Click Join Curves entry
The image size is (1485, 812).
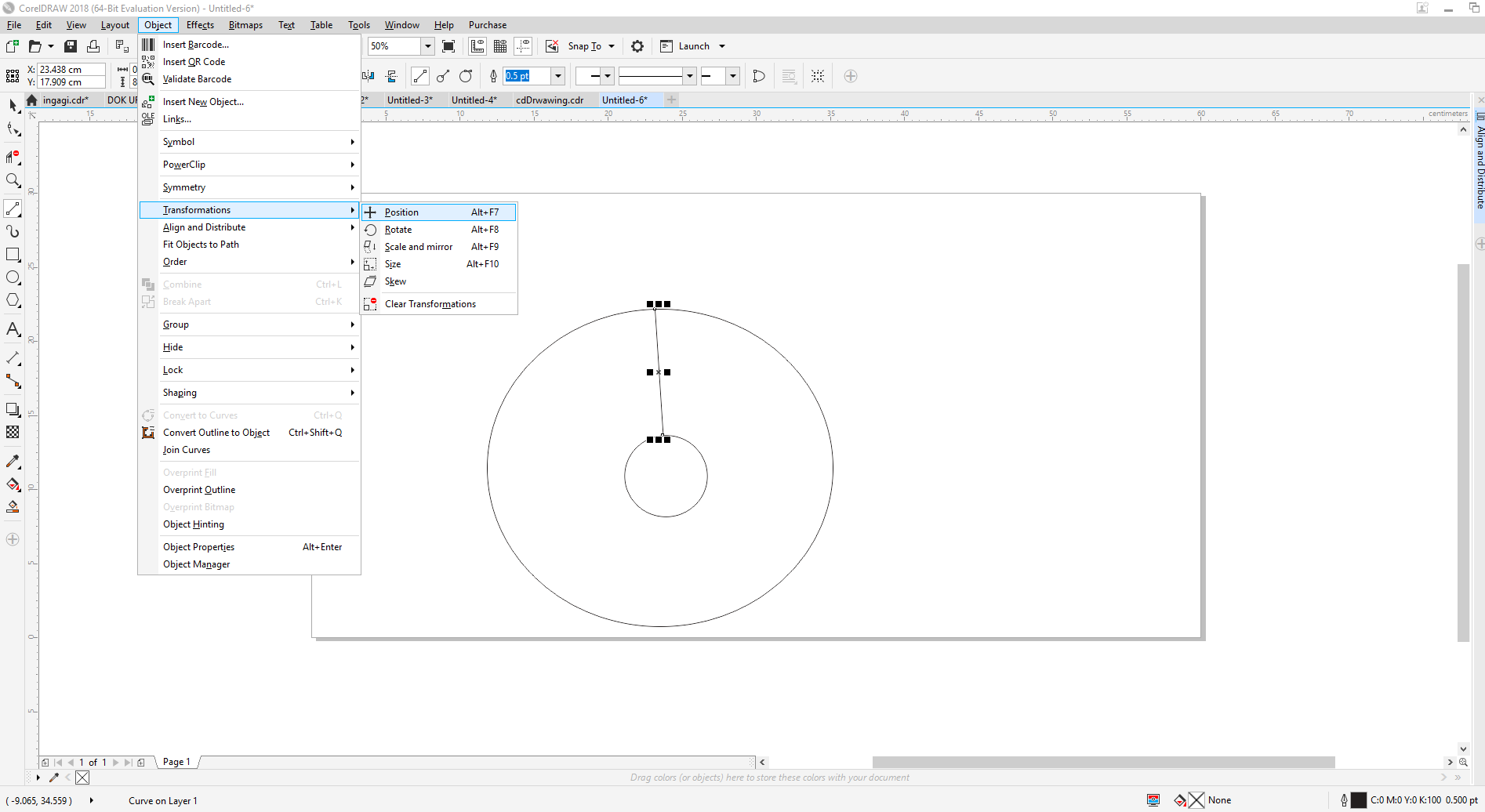pyautogui.click(x=249, y=450)
